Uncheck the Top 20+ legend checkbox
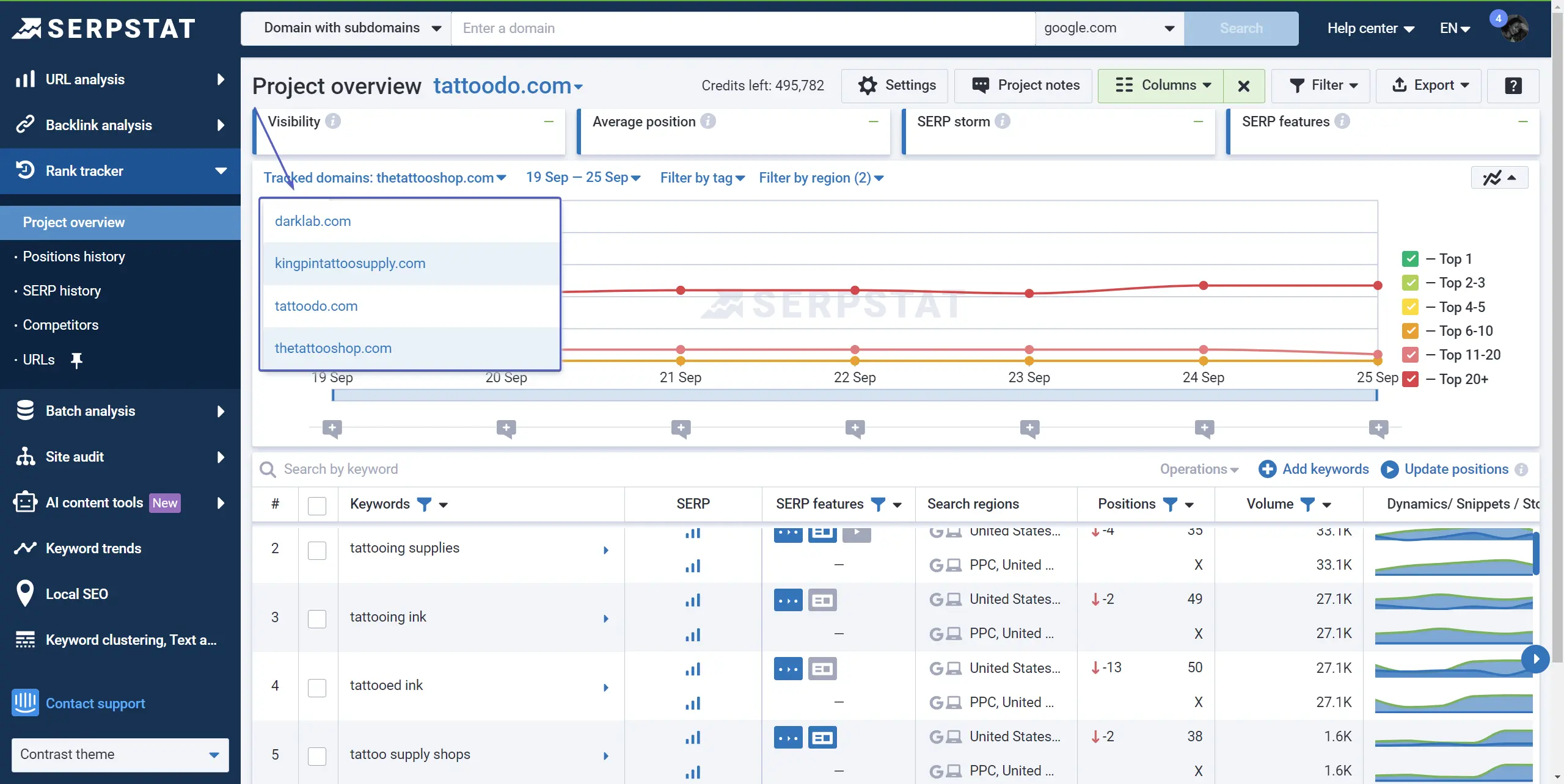Screen dimensions: 1564x784 1410,379
